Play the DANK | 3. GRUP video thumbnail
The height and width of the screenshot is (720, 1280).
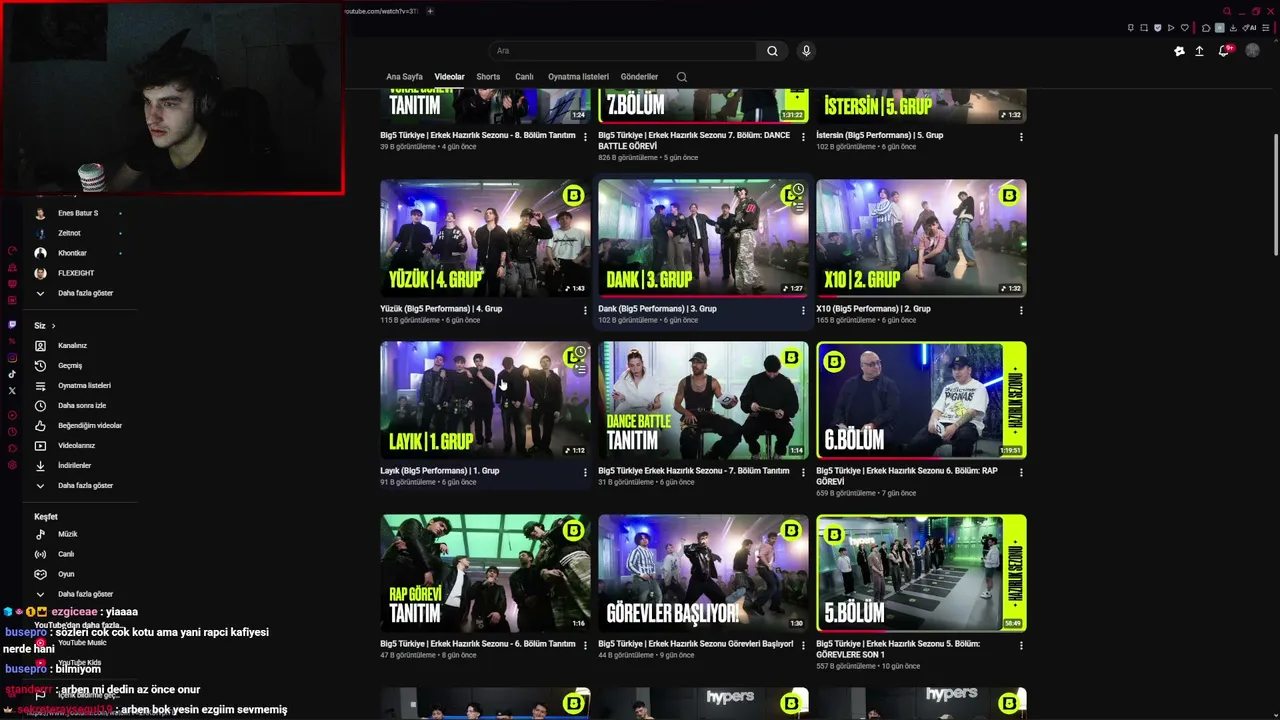pyautogui.click(x=703, y=238)
